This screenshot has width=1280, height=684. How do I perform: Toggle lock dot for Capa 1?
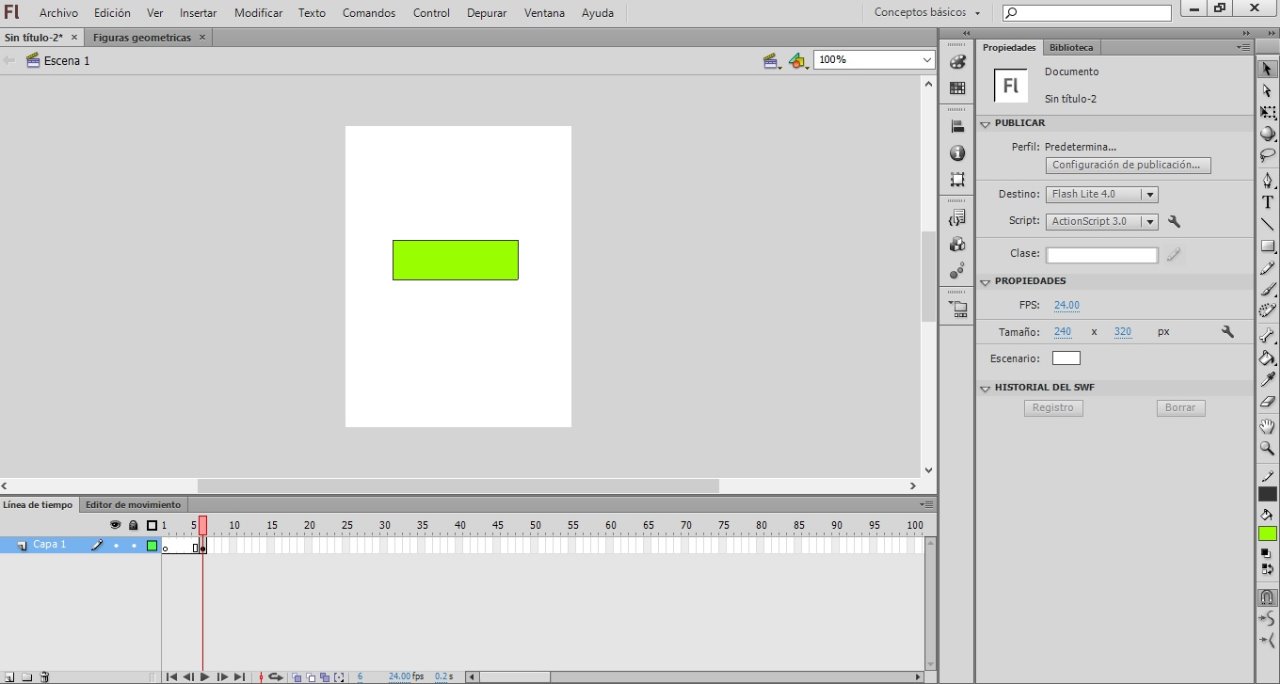tap(133, 546)
